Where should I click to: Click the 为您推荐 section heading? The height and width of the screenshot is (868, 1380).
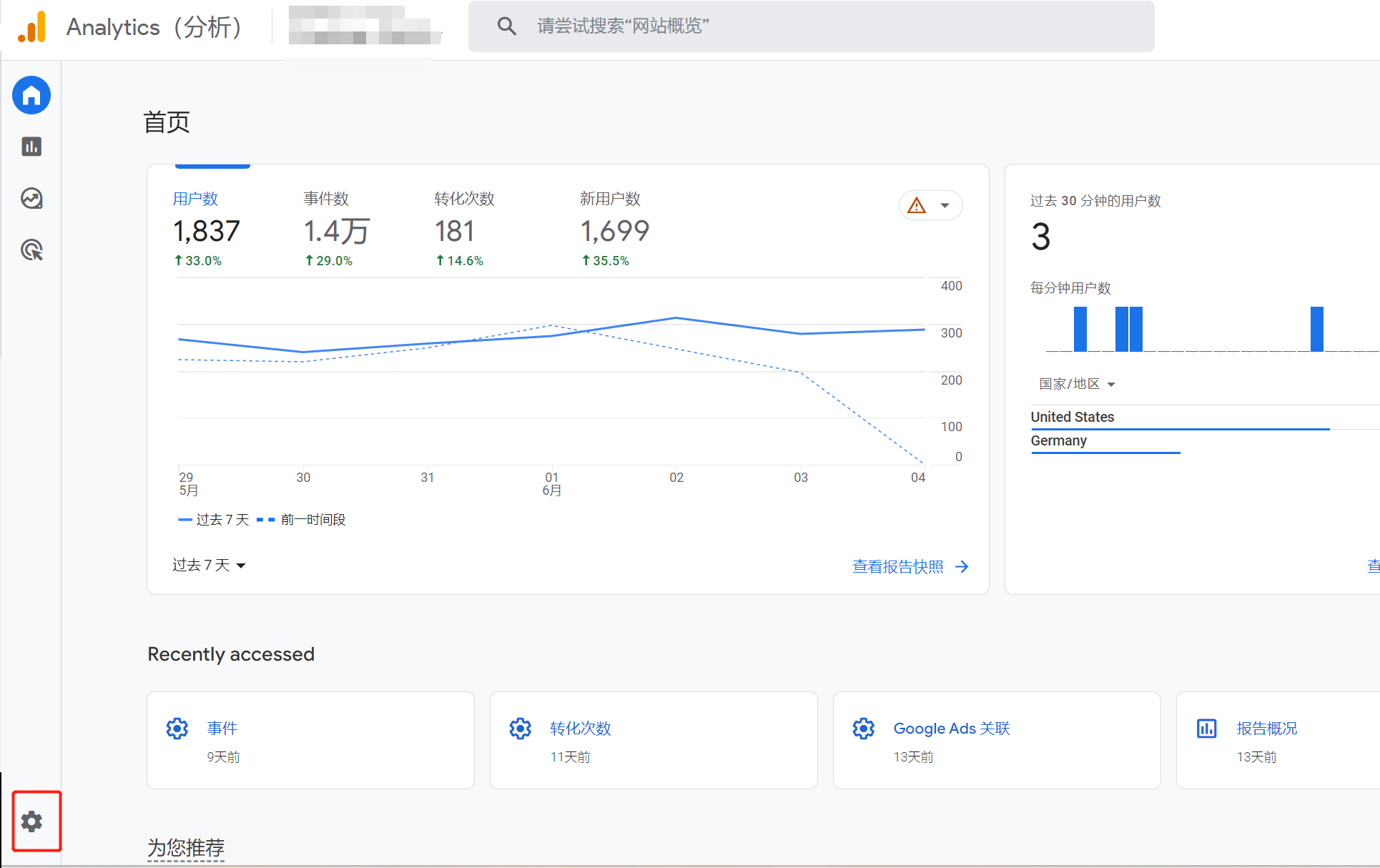(x=186, y=847)
